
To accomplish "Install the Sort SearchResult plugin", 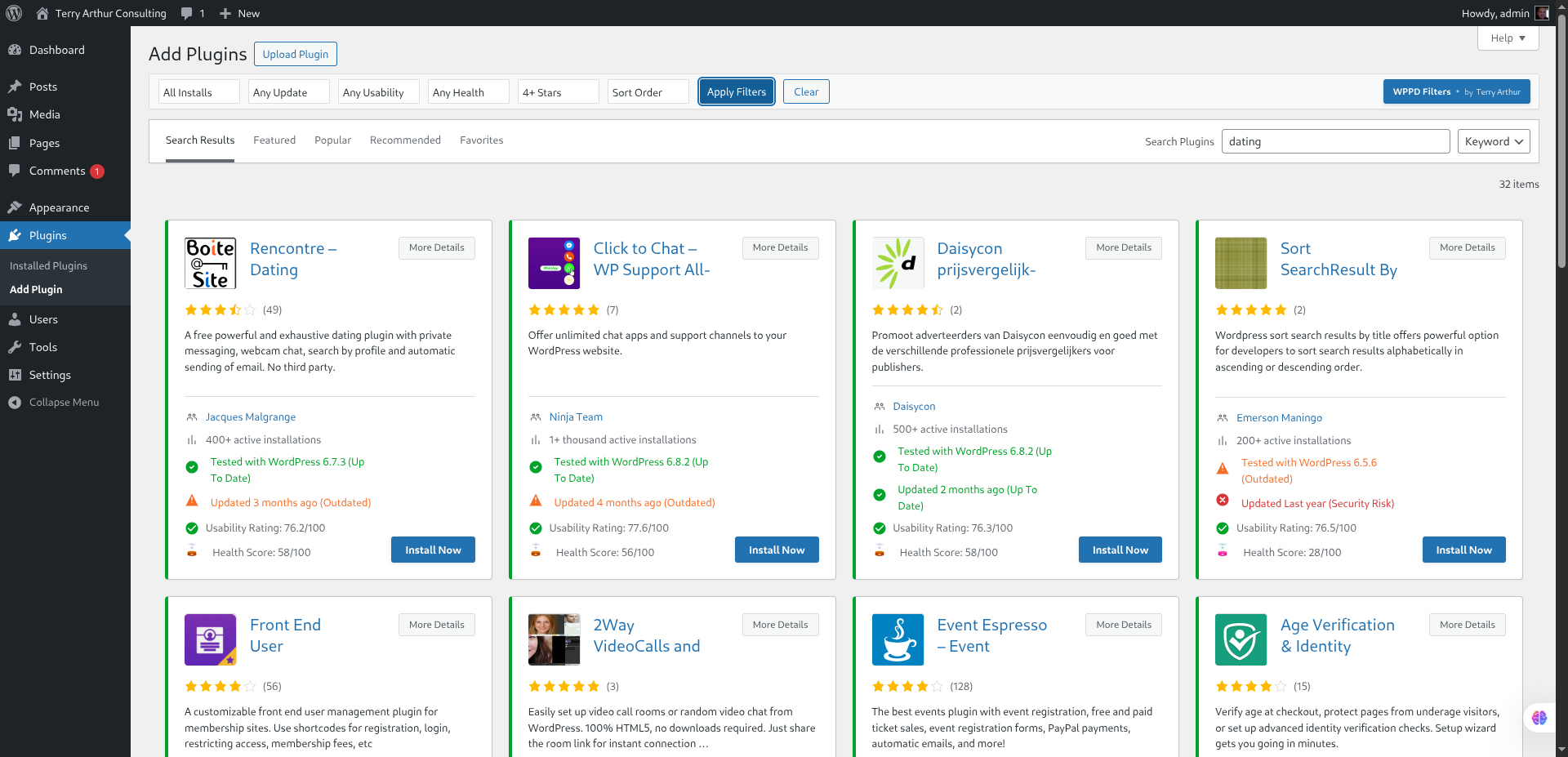I will point(1464,550).
